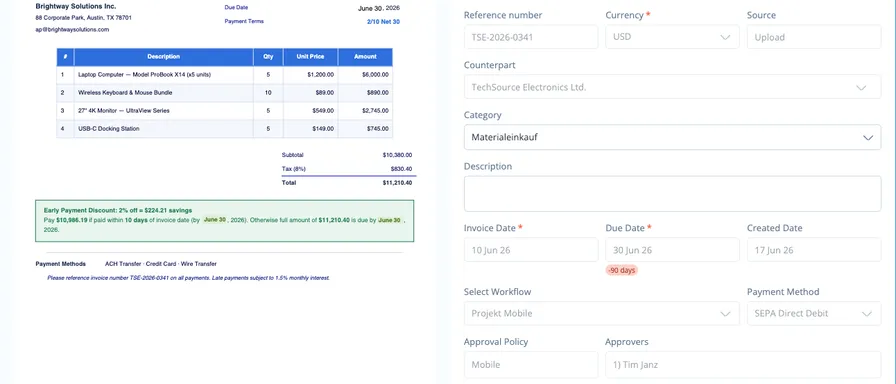
Task: Open the Category Materialeinkauf dropdown
Action: click(x=672, y=137)
